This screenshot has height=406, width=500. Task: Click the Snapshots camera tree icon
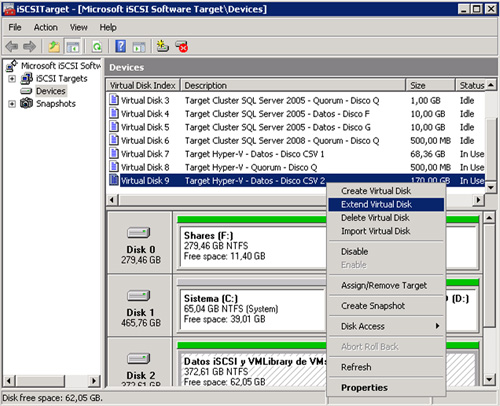click(x=26, y=103)
